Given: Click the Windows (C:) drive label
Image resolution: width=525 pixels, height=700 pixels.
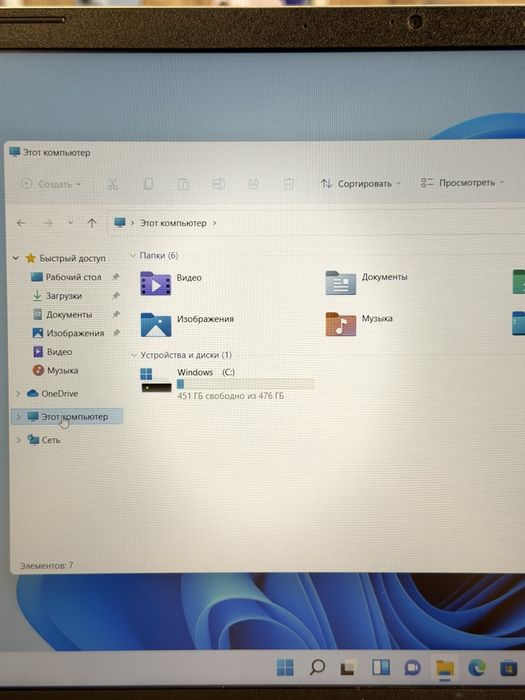Looking at the screenshot, I should coord(206,372).
